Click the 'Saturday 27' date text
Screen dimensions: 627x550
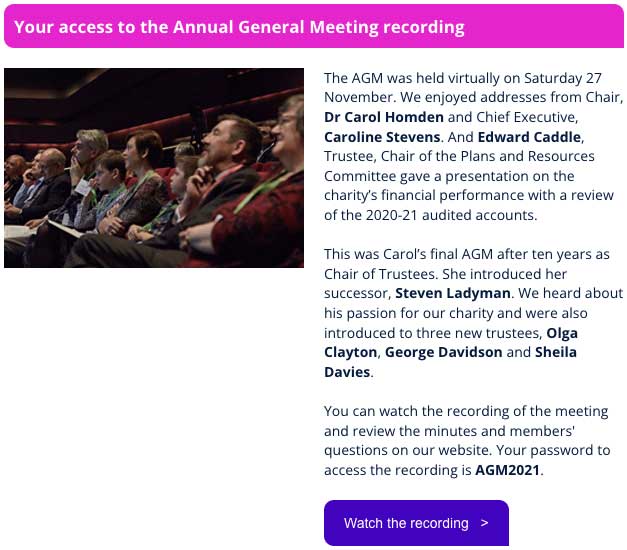click(563, 78)
